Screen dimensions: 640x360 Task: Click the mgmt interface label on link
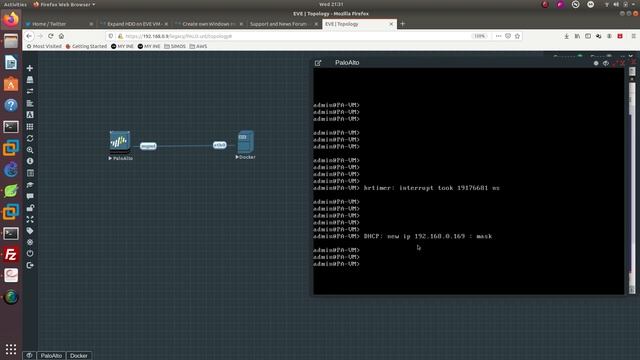click(148, 146)
